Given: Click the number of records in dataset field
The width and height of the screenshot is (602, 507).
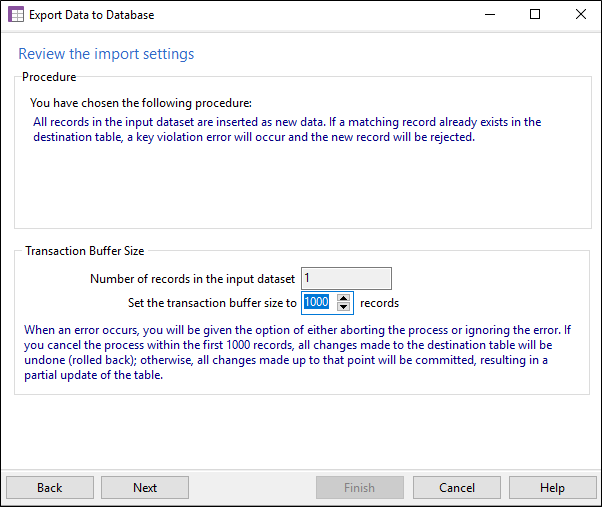Looking at the screenshot, I should (x=346, y=278).
